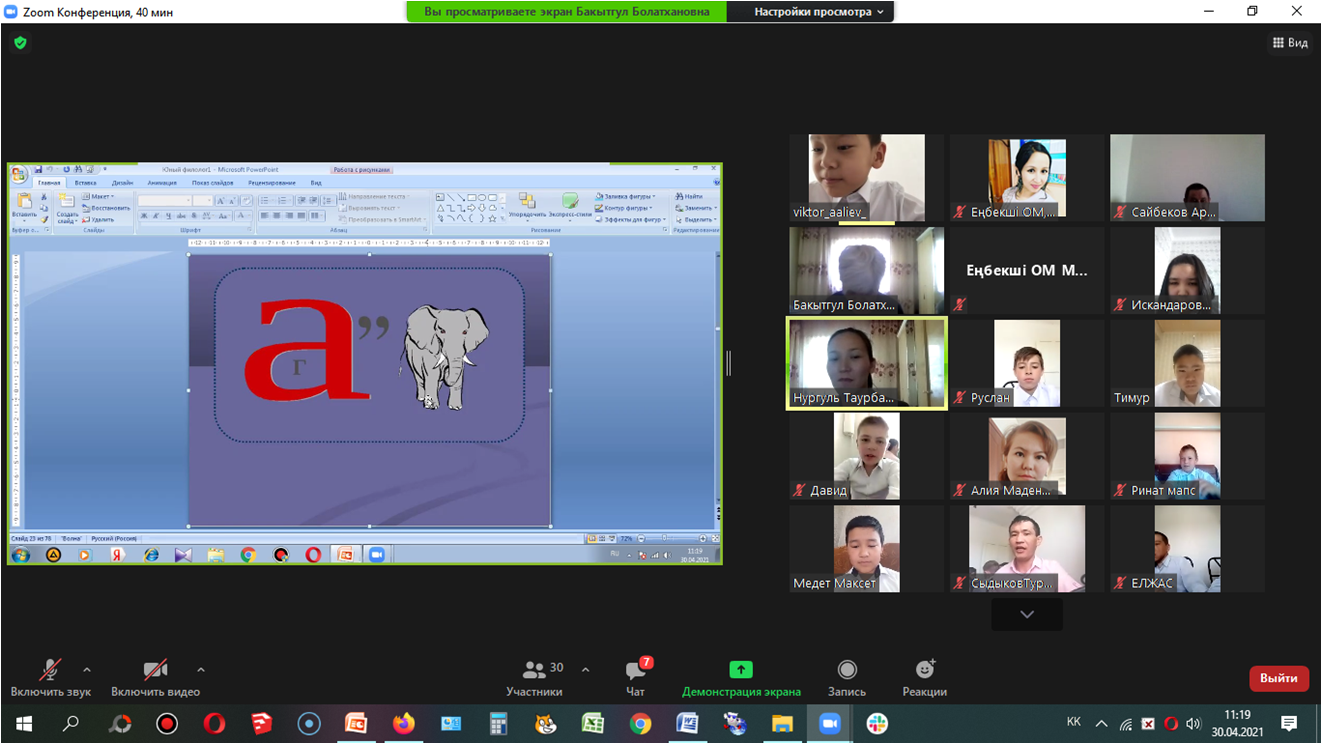1322x744 pixels.
Task: Click the green Share Screen icon
Action: [741, 670]
